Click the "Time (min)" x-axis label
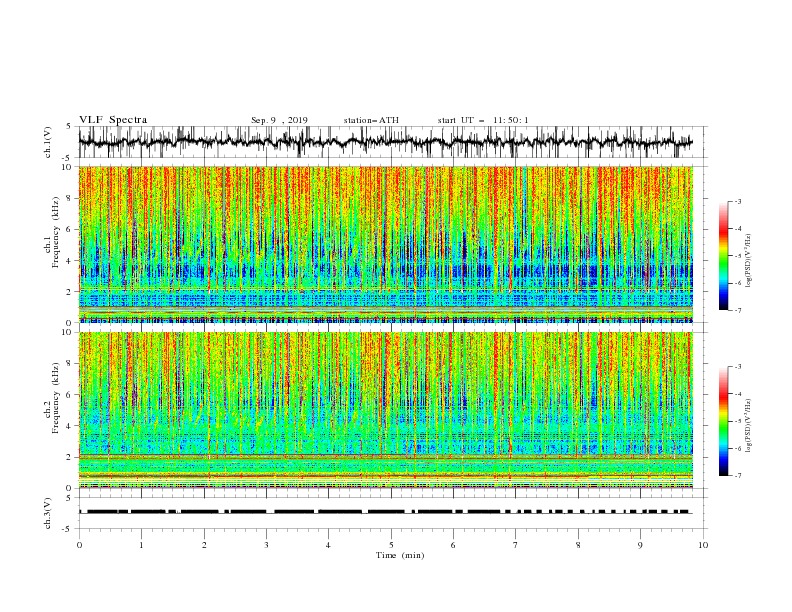 pos(400,555)
